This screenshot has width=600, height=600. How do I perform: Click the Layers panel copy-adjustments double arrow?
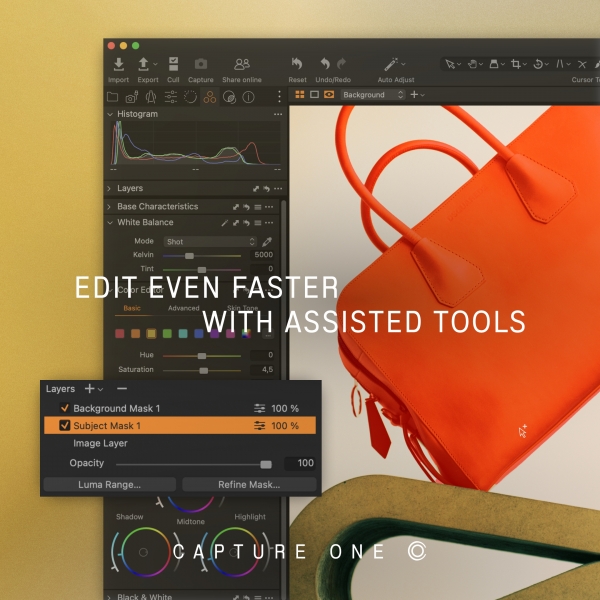click(x=256, y=189)
